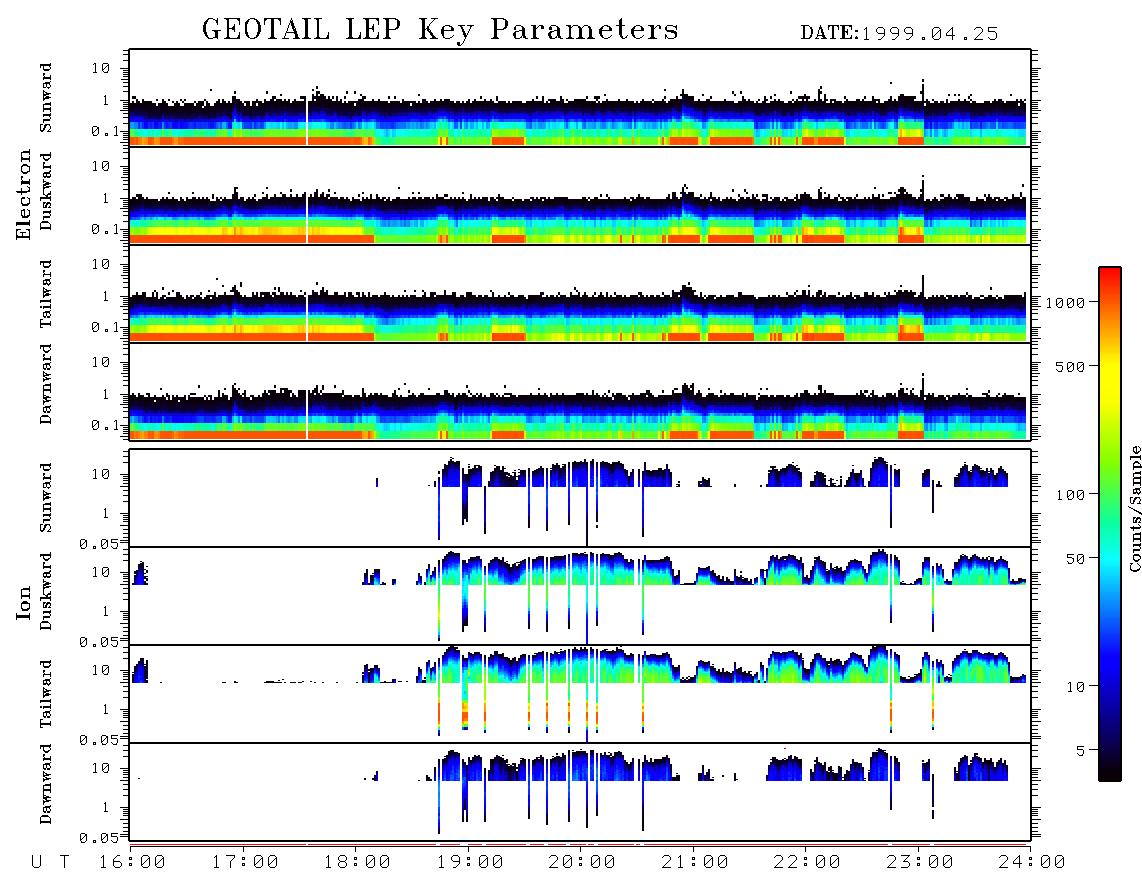Click the "0.1" tick of Electron Duskward panel
1142x880 pixels.
pos(104,229)
